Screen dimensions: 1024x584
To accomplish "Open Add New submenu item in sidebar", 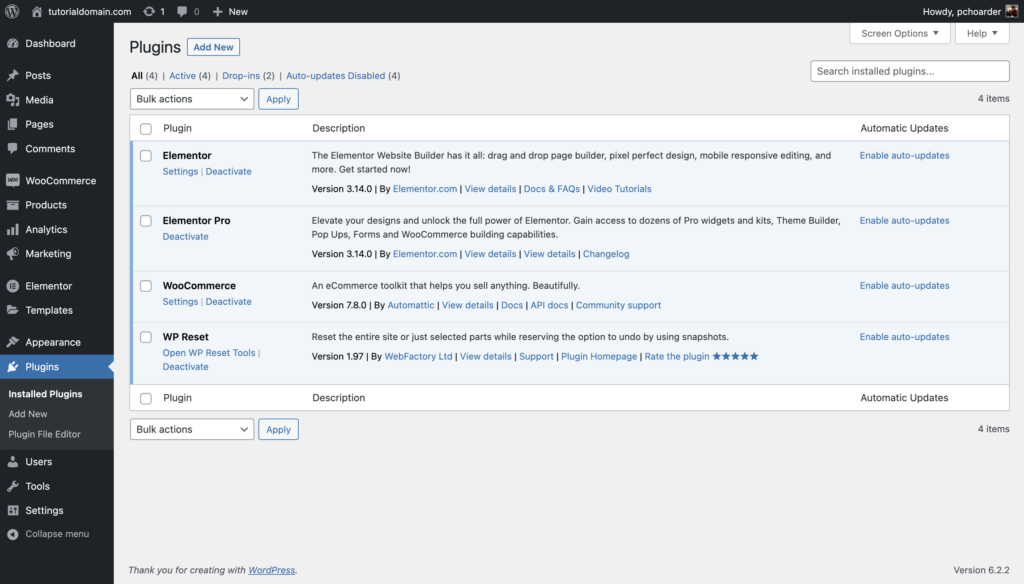I will tap(27, 414).
